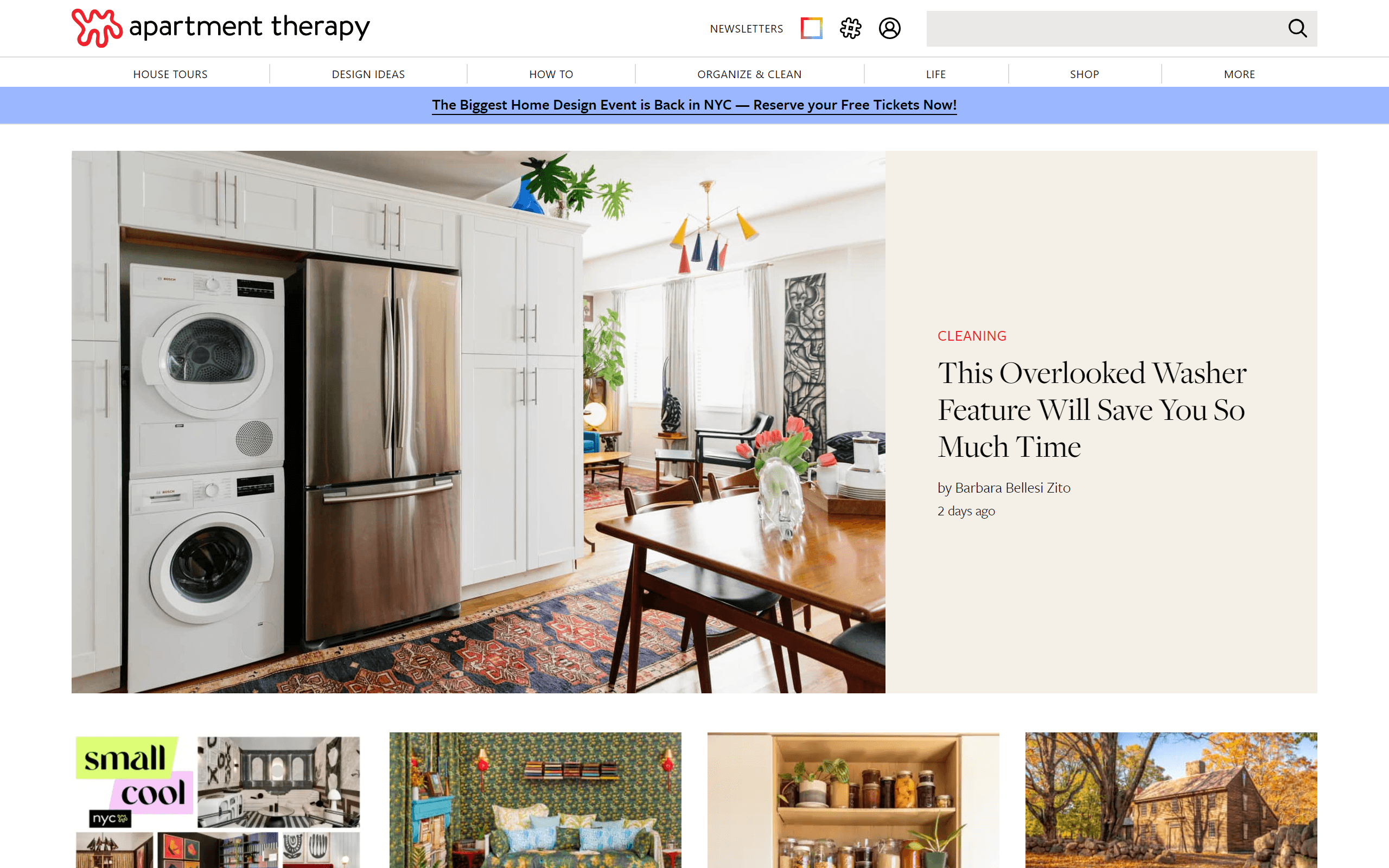
Task: Open the search bar icon
Action: (1298, 27)
